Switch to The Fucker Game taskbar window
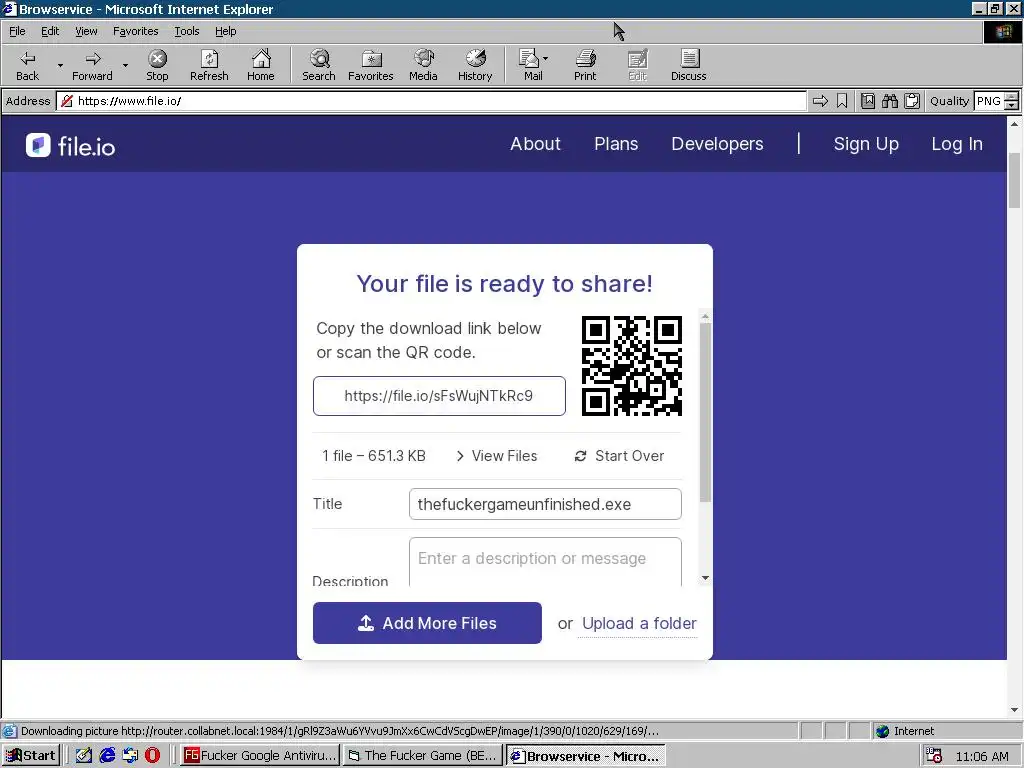 pos(423,756)
